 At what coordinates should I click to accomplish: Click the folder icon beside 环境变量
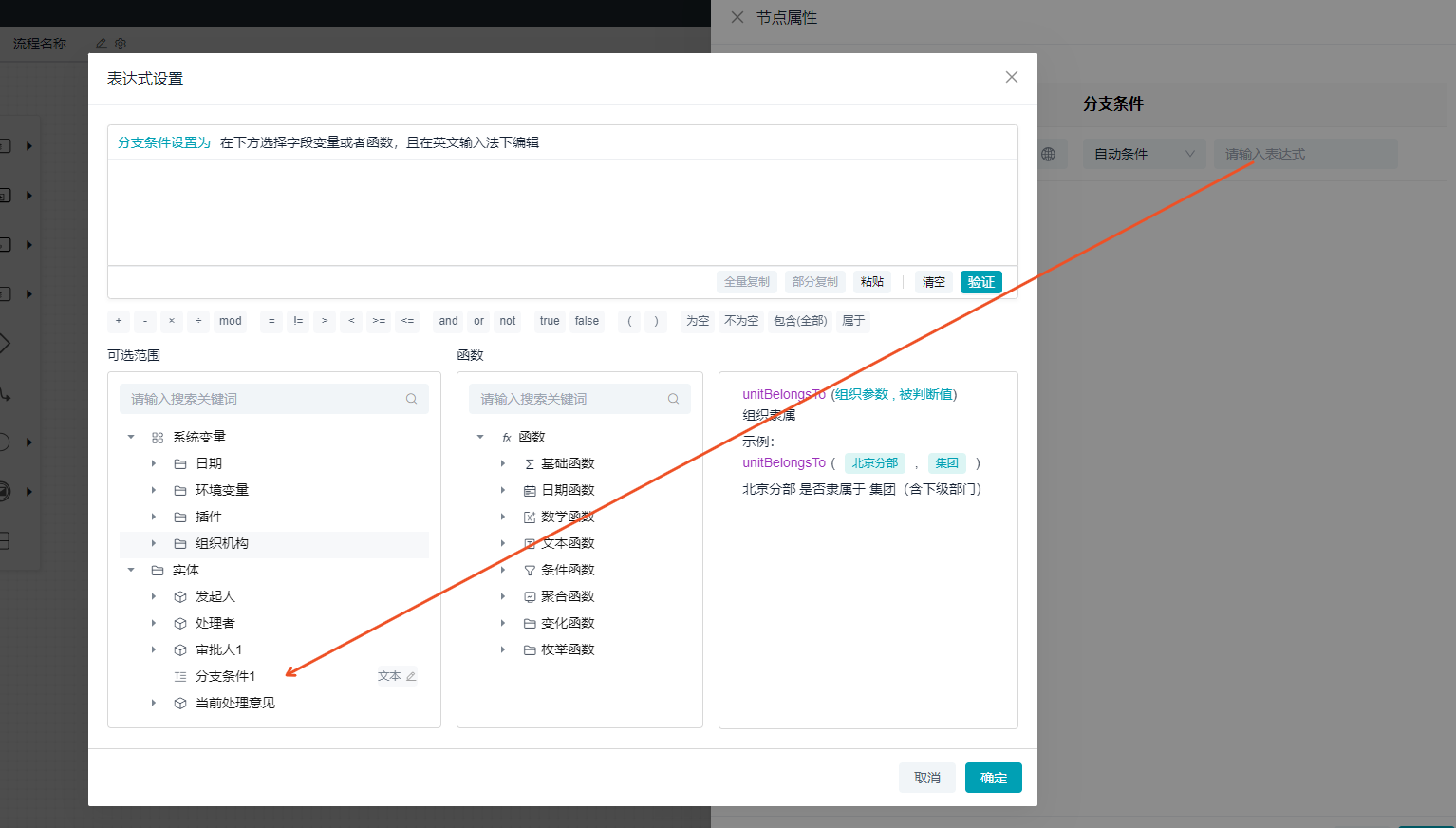tap(180, 490)
